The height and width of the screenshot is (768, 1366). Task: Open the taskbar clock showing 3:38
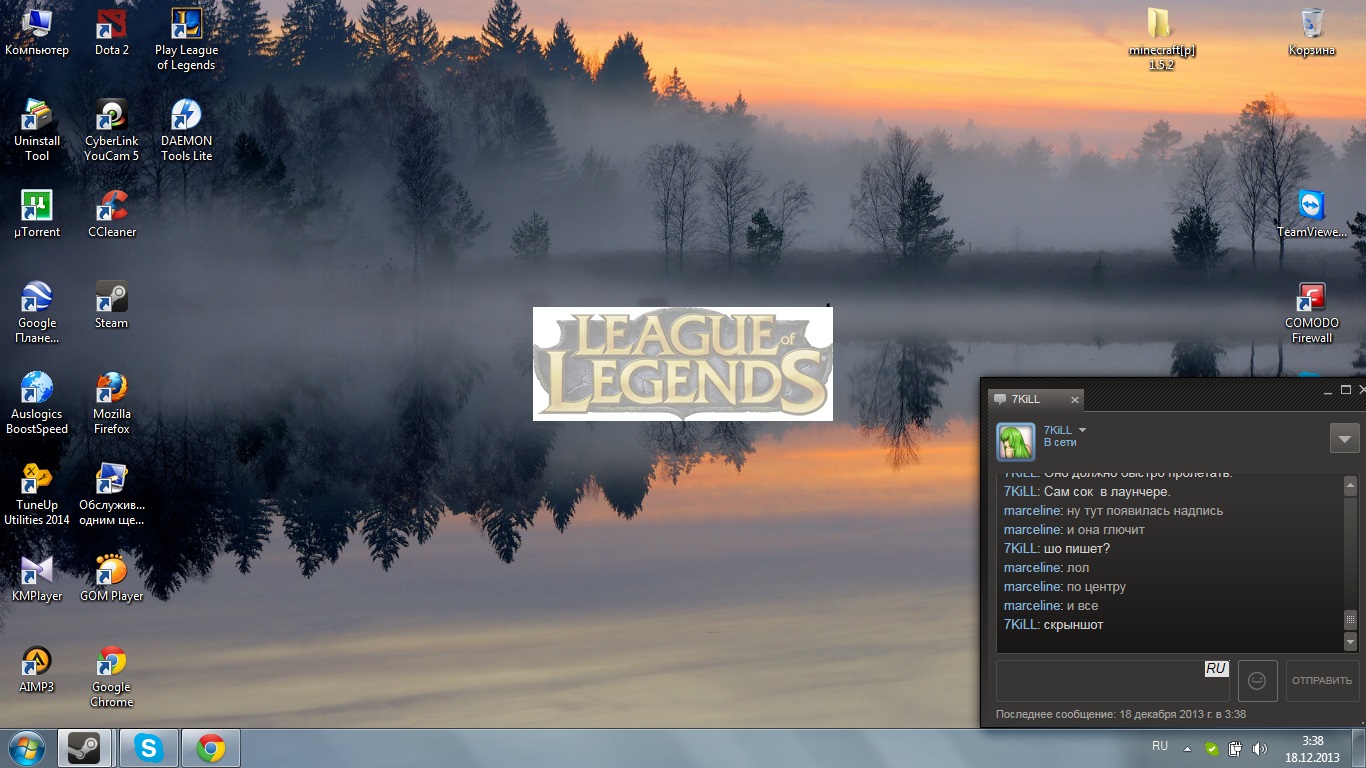1314,749
